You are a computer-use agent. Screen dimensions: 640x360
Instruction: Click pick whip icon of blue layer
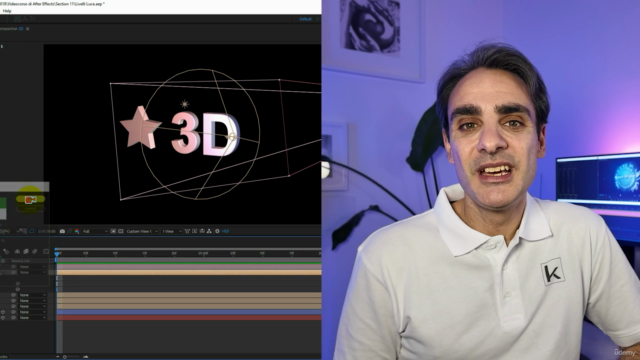(x=13, y=312)
